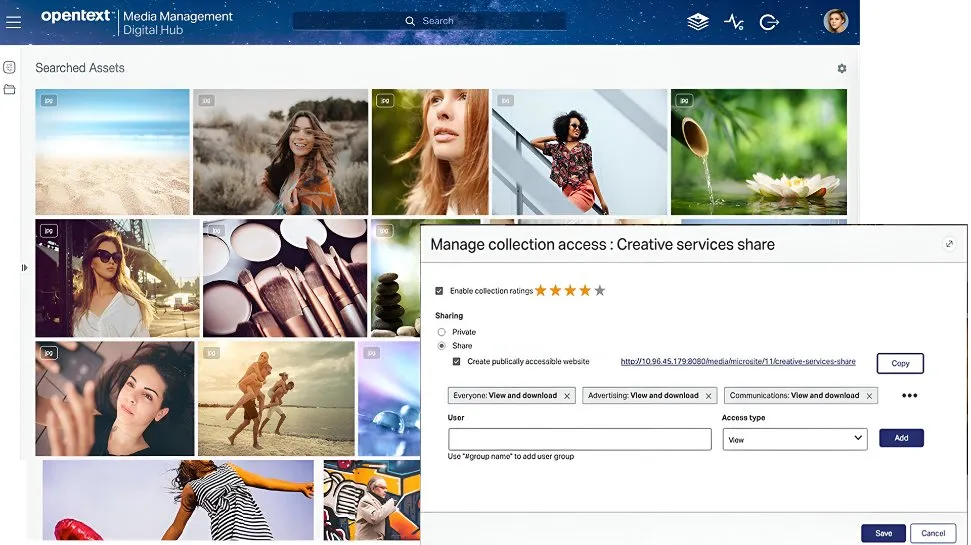Expand the left side panel arrow
Viewport: 971px width, 545px height.
pos(25,267)
